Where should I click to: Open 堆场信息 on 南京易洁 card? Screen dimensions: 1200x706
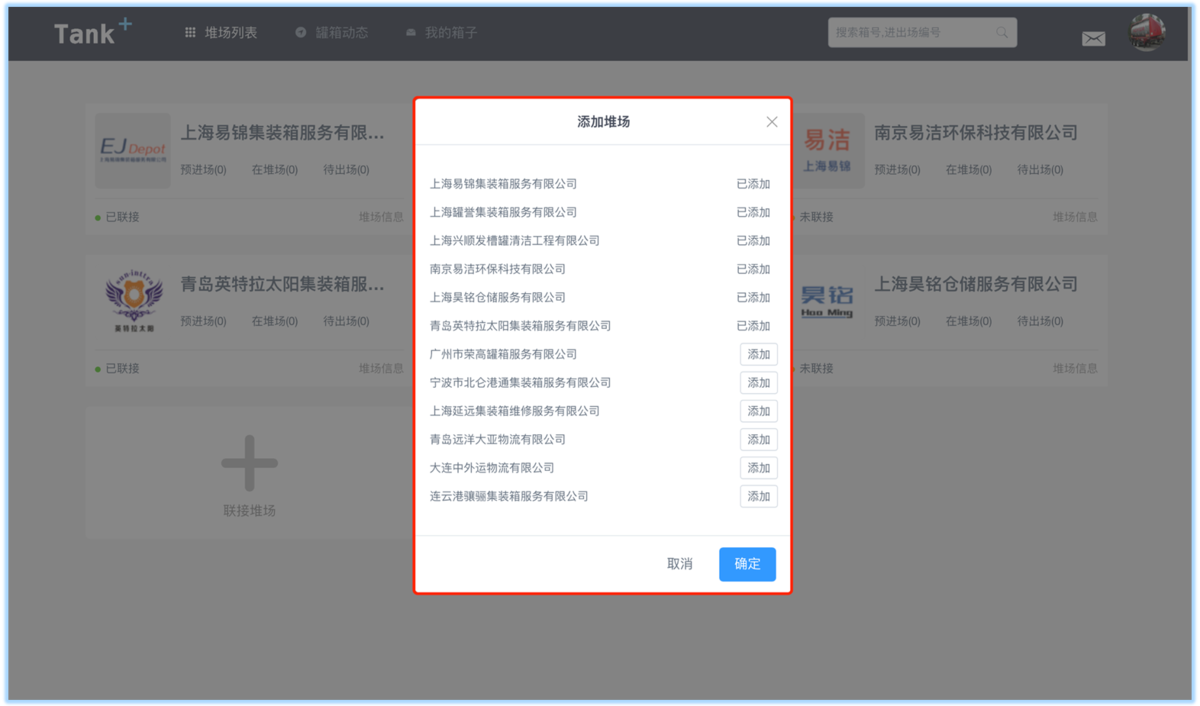1075,217
